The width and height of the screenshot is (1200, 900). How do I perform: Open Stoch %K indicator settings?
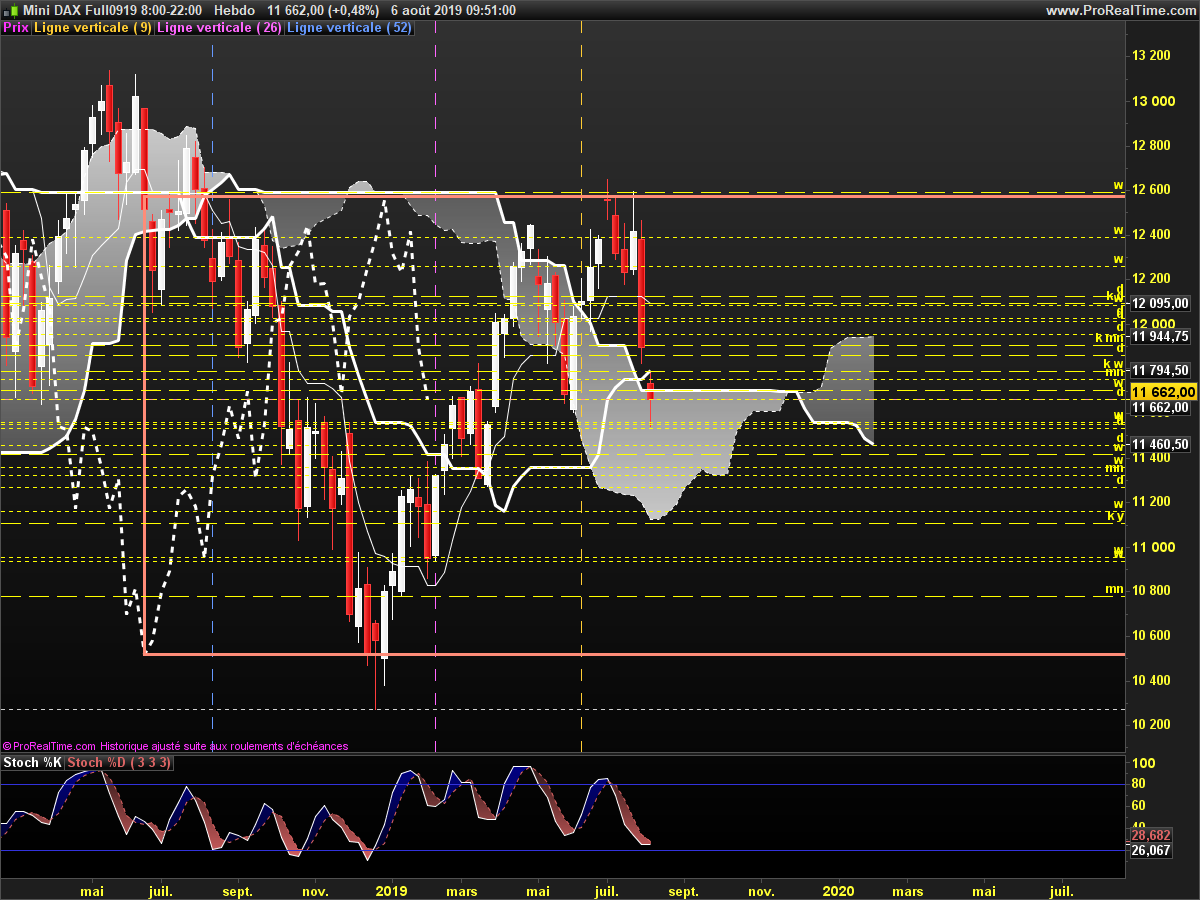pyautogui.click(x=33, y=763)
